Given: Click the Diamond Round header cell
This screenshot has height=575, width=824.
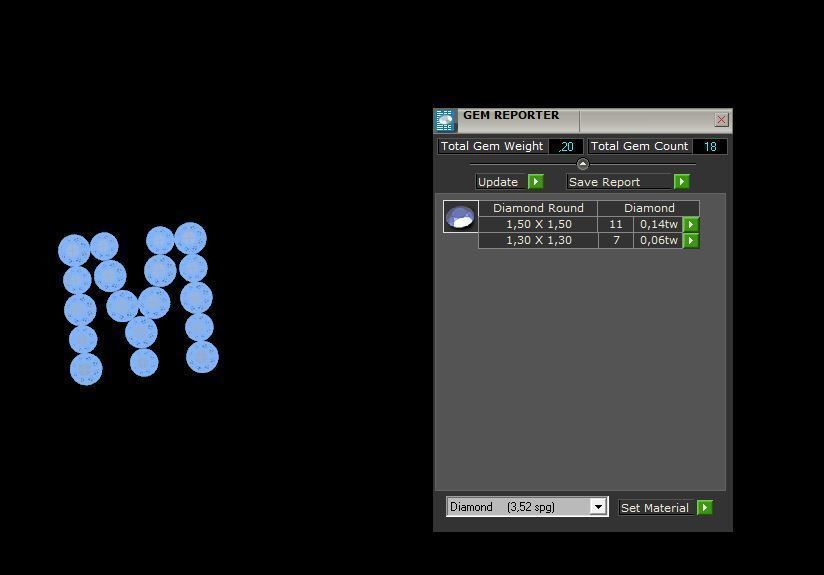Looking at the screenshot, I should point(538,208).
